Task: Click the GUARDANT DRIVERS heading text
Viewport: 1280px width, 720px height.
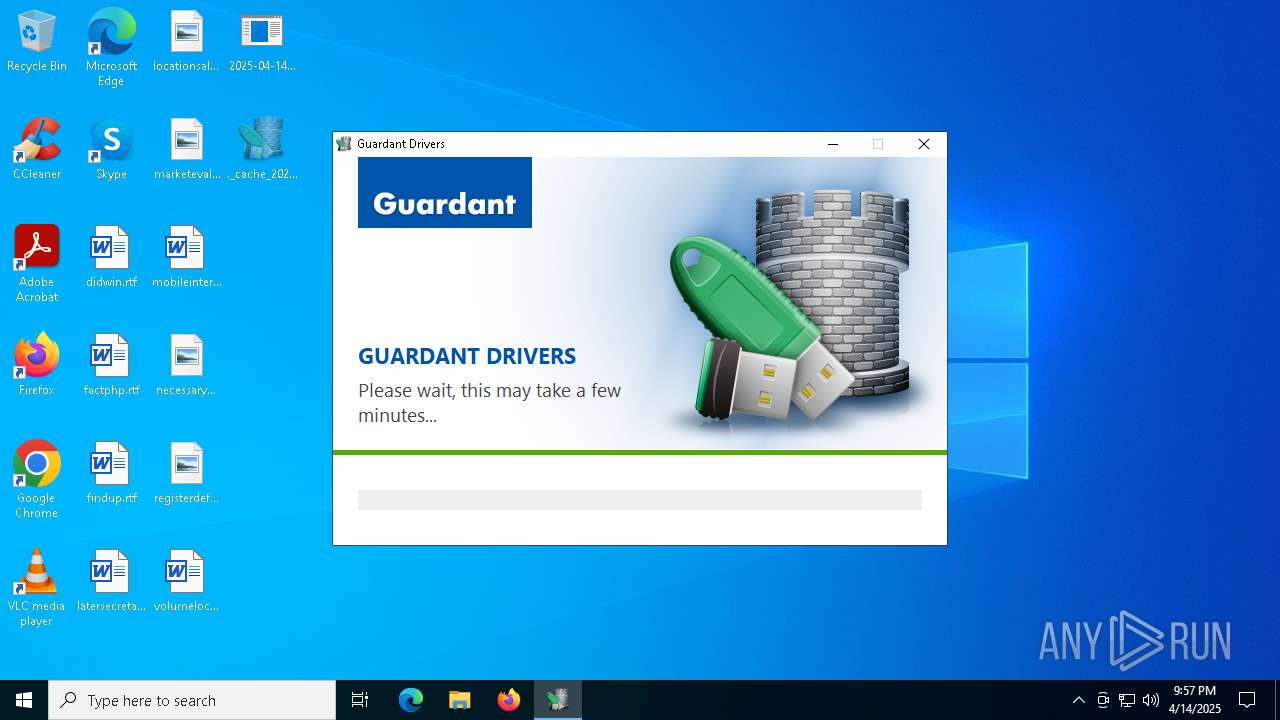Action: (467, 356)
